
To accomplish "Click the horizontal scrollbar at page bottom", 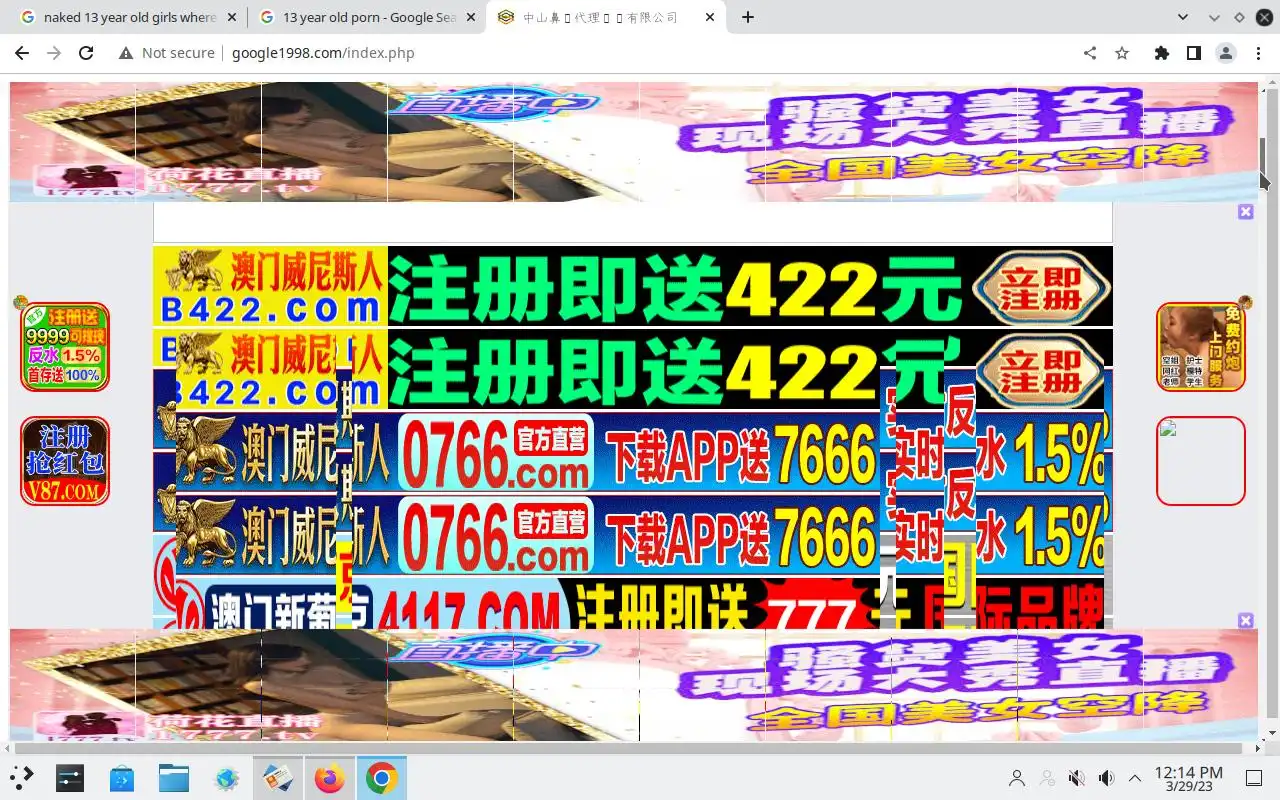I will (x=630, y=748).
